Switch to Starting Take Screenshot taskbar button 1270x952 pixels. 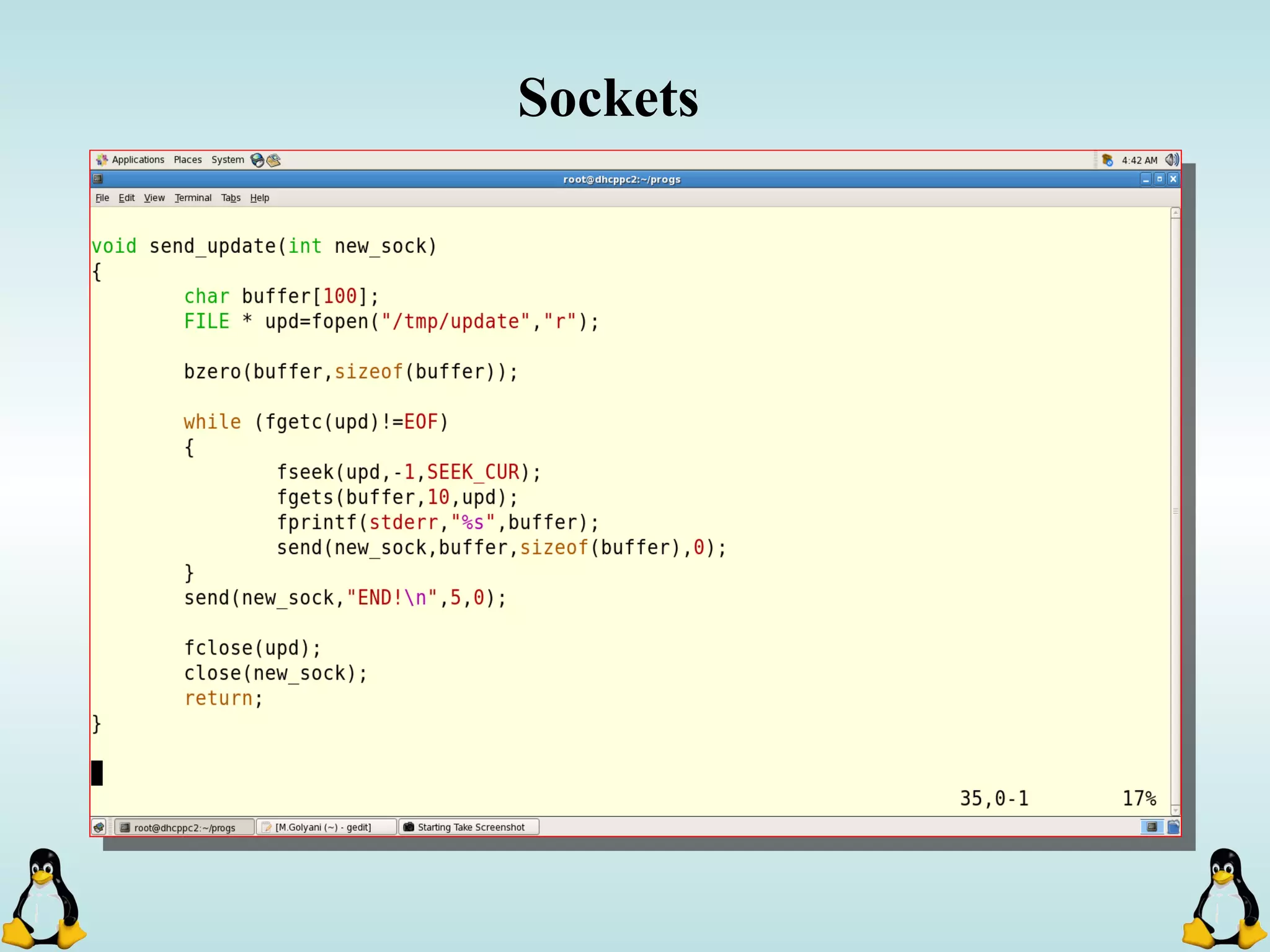click(469, 827)
